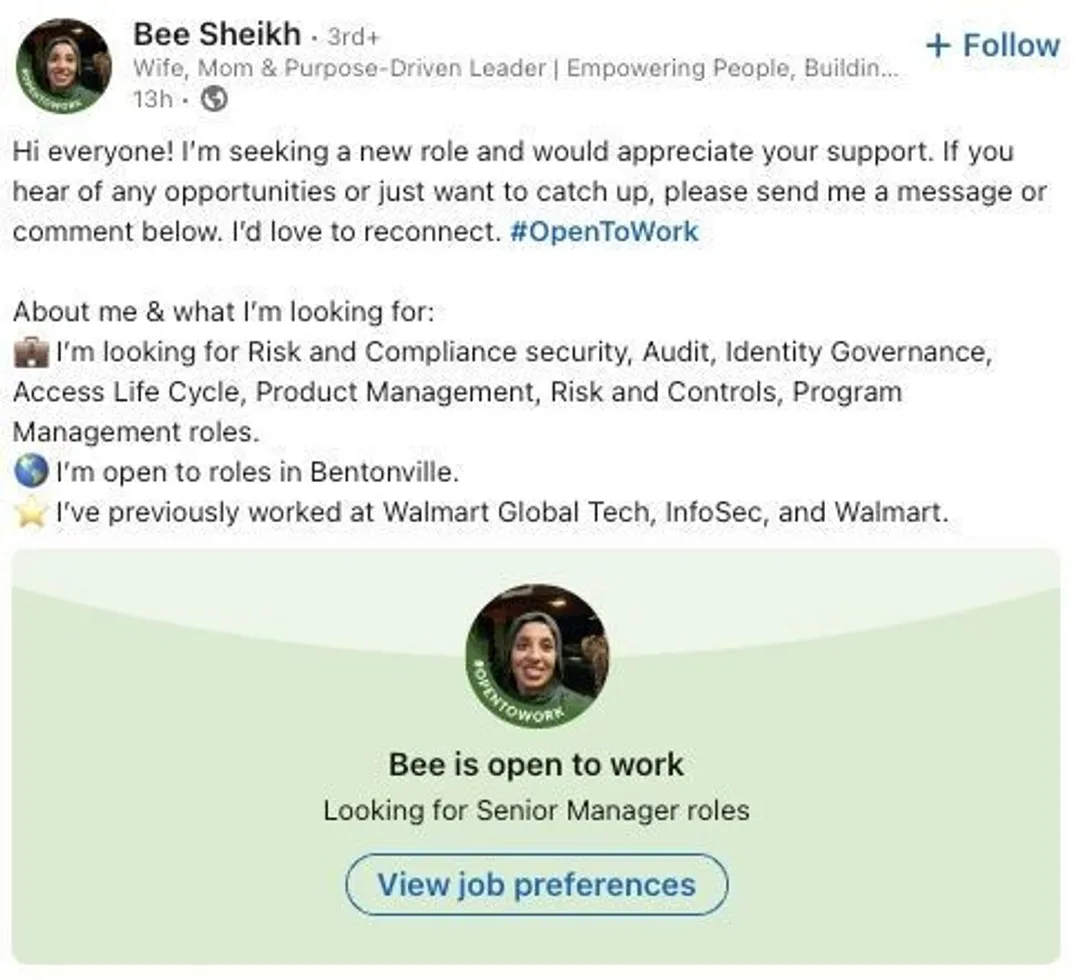
Task: Click the briefcase emoji icon
Action: coord(31,353)
